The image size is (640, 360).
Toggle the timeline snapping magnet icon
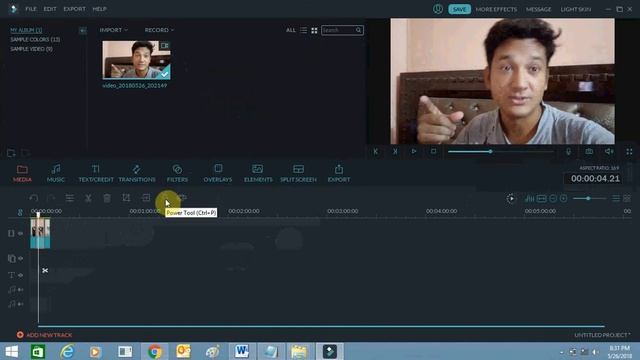(20, 212)
